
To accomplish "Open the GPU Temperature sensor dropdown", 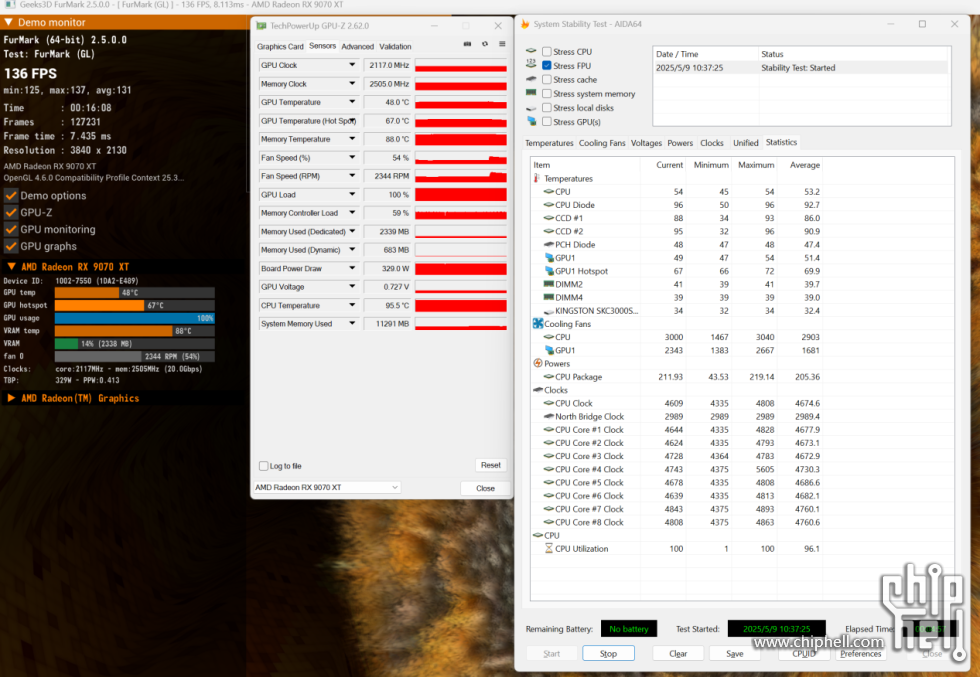I will pos(352,102).
